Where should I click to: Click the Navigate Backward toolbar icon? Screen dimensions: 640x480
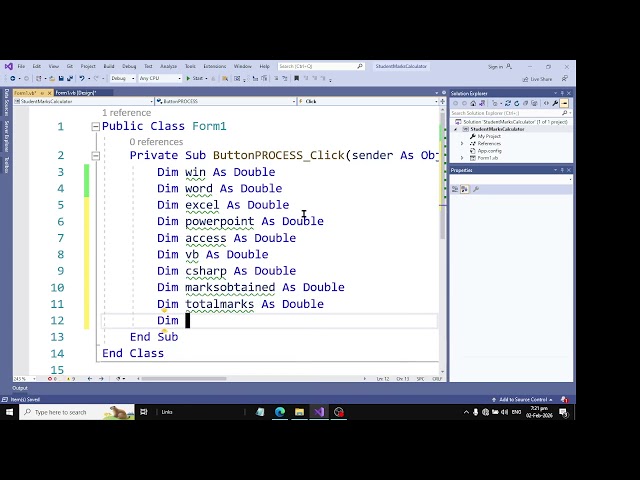(x=13, y=78)
